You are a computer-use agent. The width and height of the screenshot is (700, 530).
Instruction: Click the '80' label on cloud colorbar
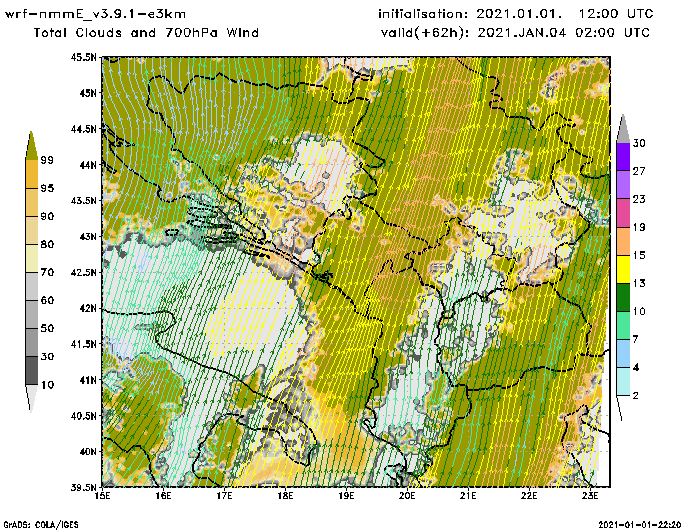pos(47,244)
